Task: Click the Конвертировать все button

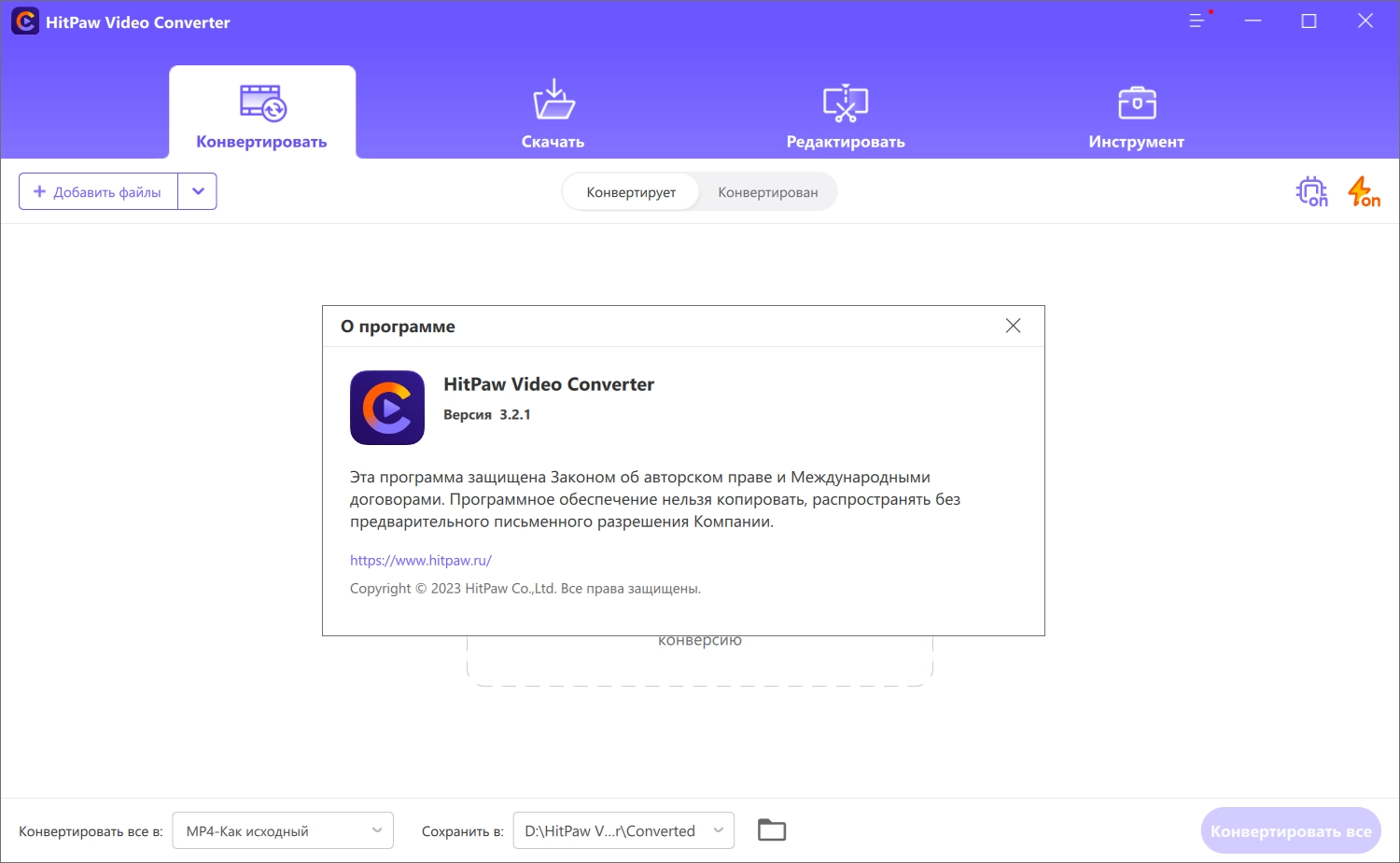Action: tap(1291, 830)
